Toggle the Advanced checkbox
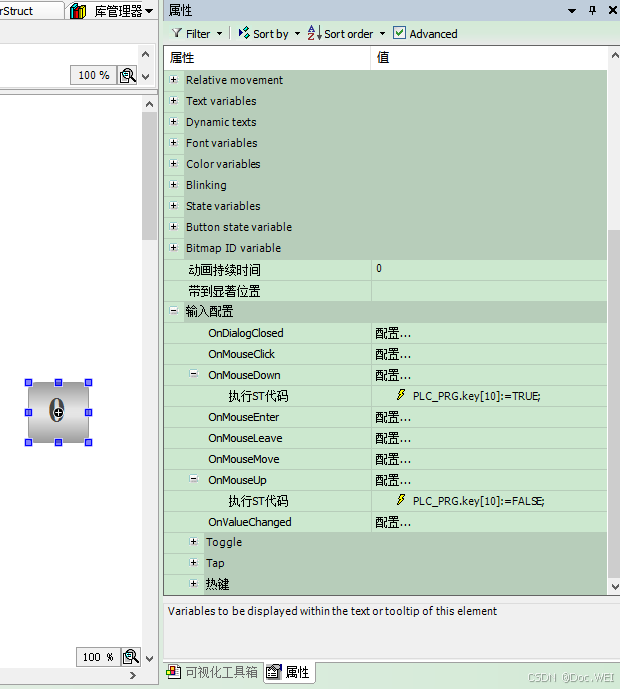Viewport: 620px width, 689px height. tap(399, 33)
